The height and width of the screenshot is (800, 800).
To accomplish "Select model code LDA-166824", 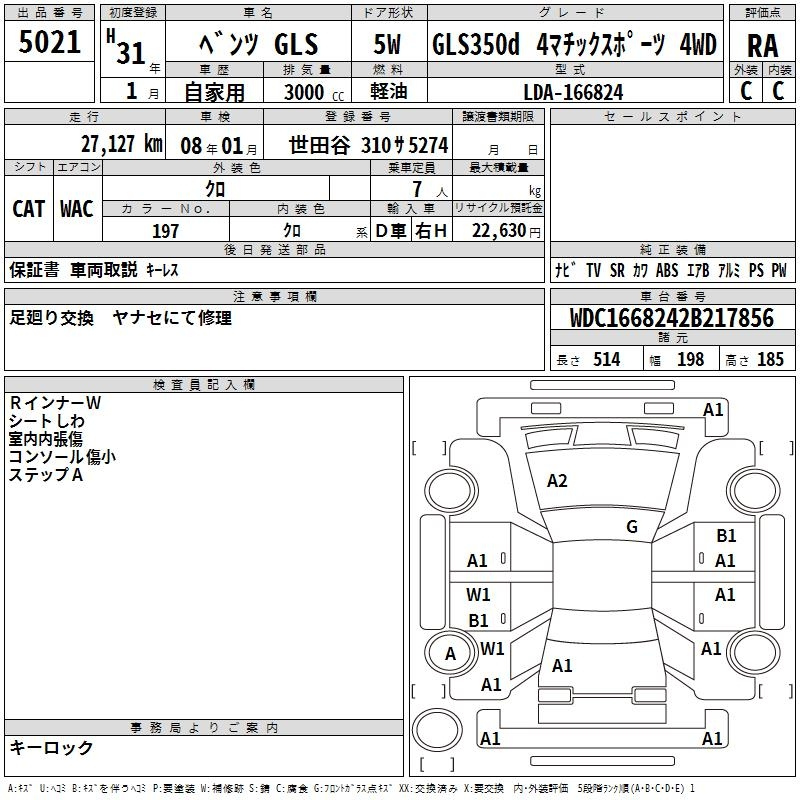I will 573,92.
